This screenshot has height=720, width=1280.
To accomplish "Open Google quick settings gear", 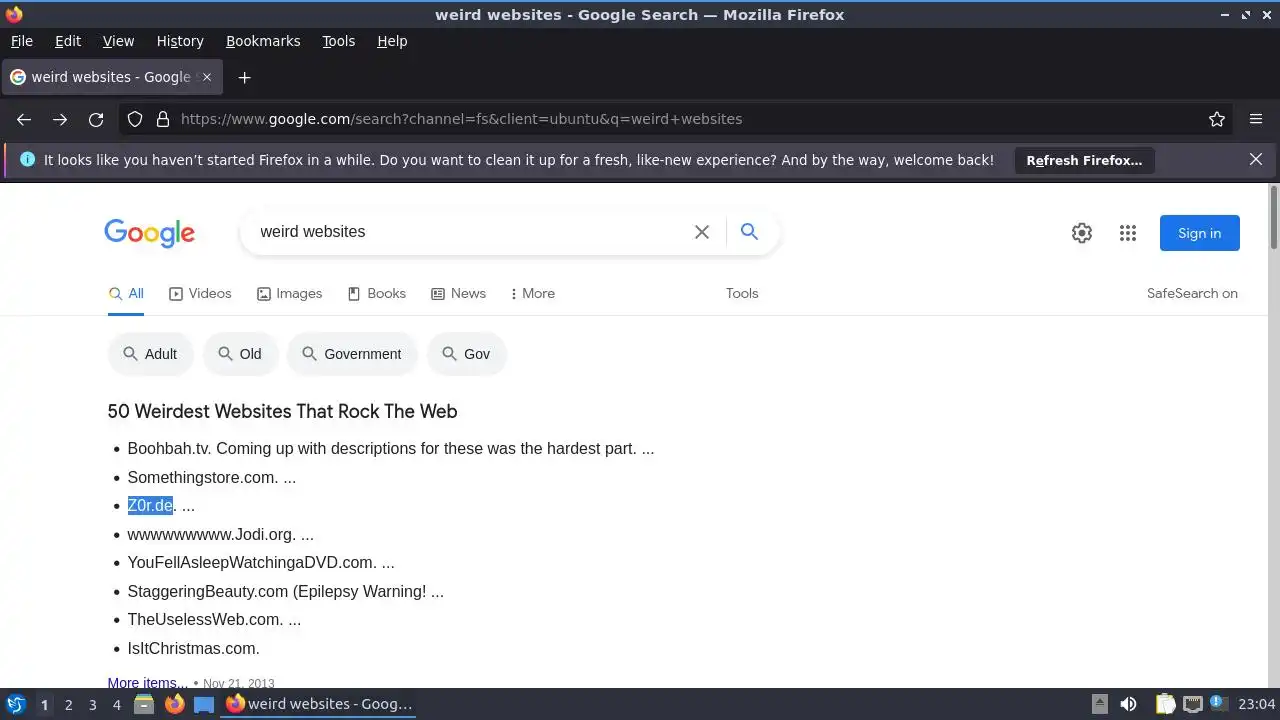I will click(1082, 233).
